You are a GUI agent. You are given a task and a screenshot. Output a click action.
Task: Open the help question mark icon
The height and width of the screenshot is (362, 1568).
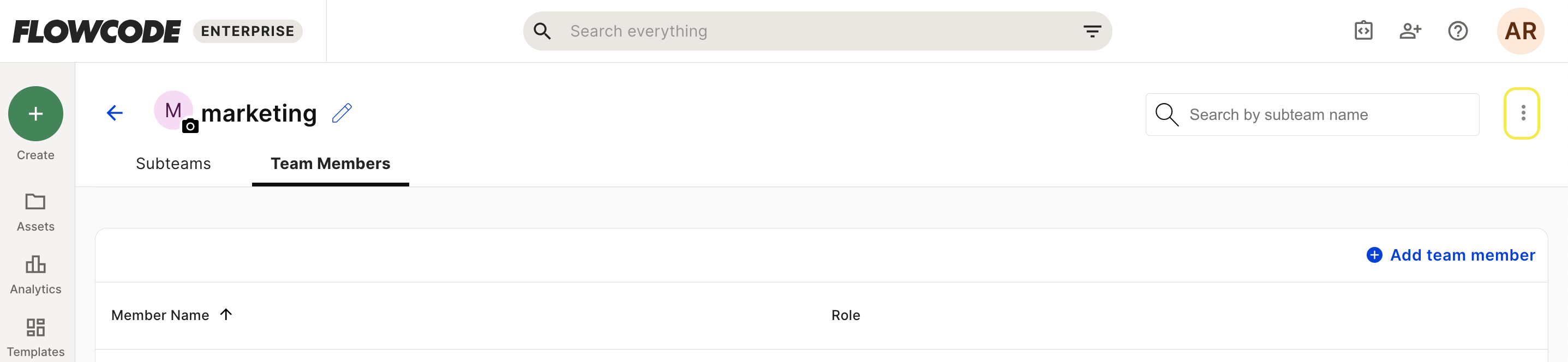[1457, 31]
